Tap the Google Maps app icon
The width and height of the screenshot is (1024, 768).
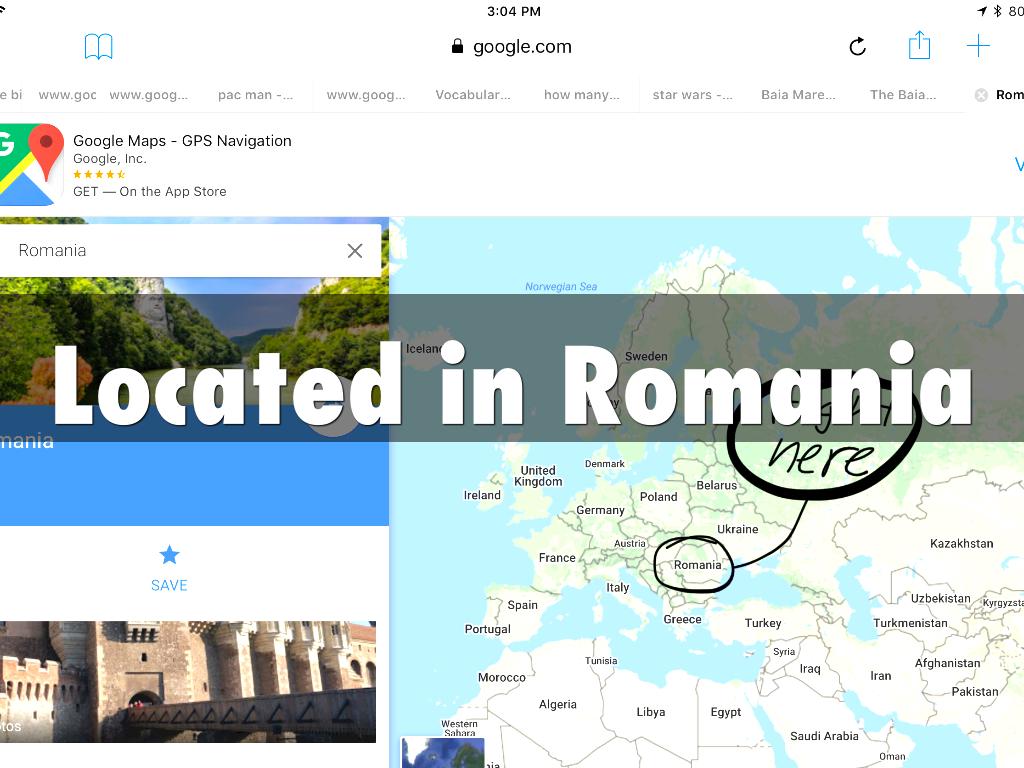tap(30, 164)
